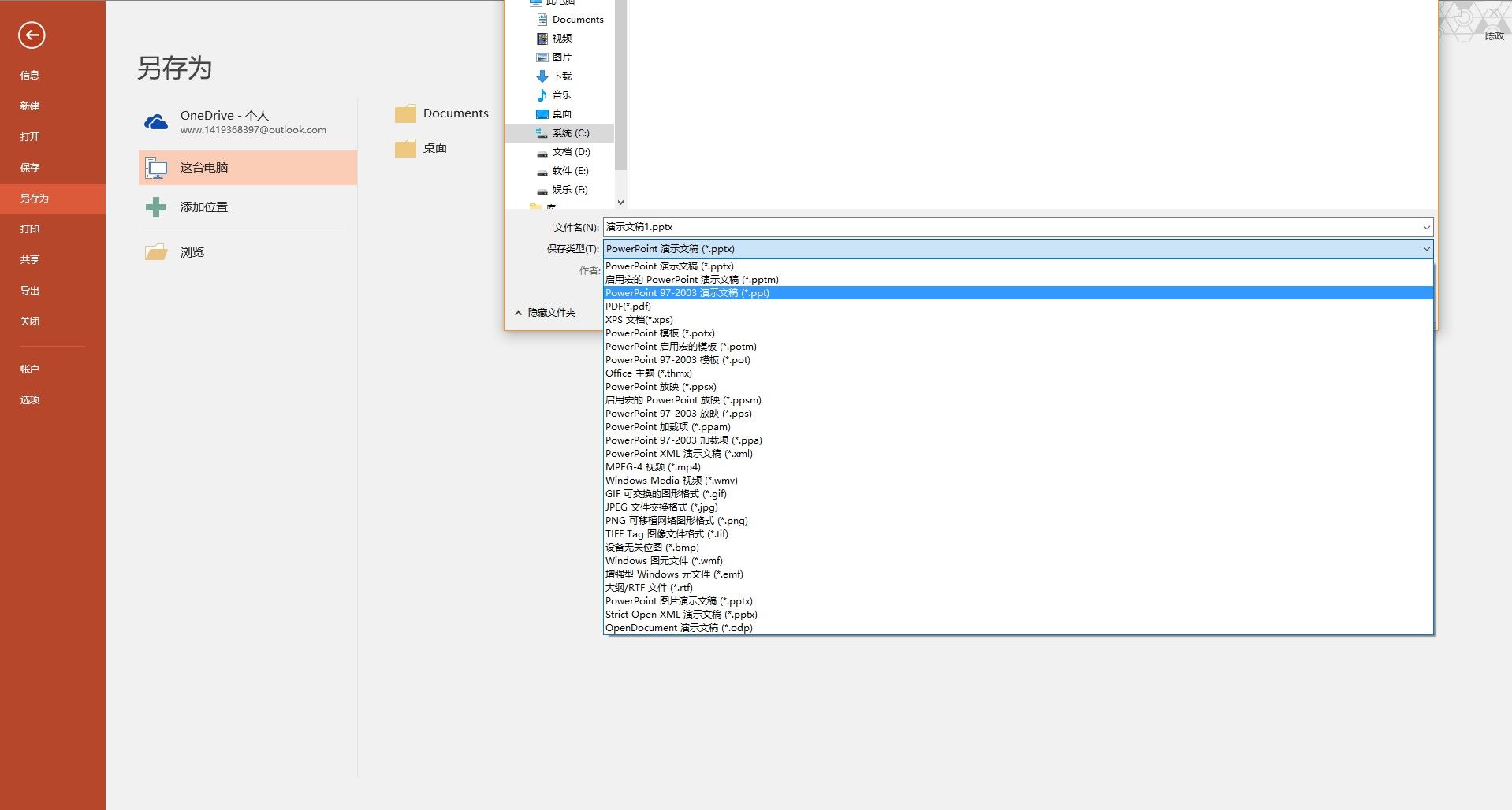This screenshot has height=810, width=1512.
Task: Select the 浏览 (Browse) option
Action: pyautogui.click(x=248, y=252)
